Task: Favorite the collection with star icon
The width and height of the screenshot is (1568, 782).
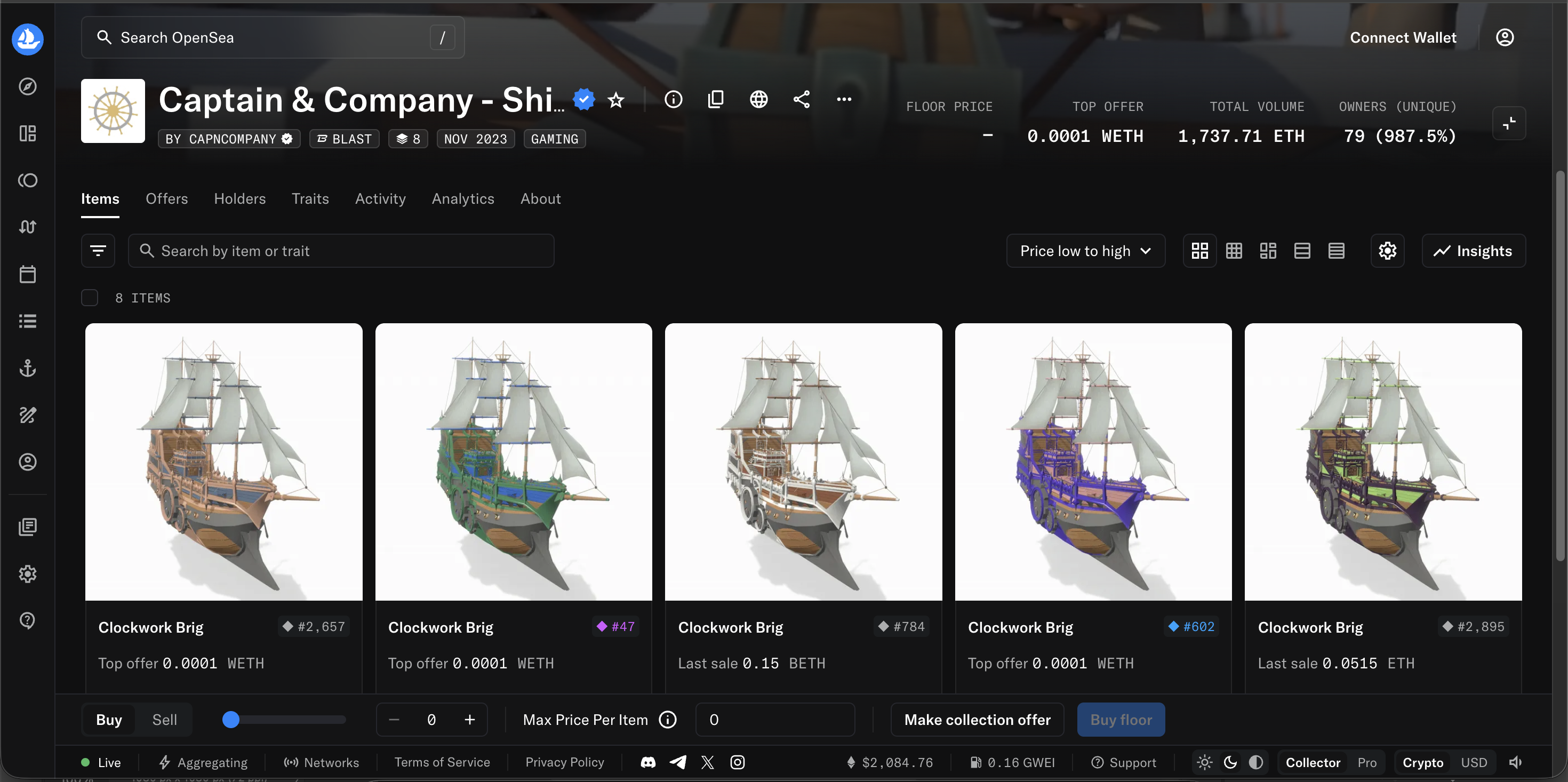Action: coord(616,100)
